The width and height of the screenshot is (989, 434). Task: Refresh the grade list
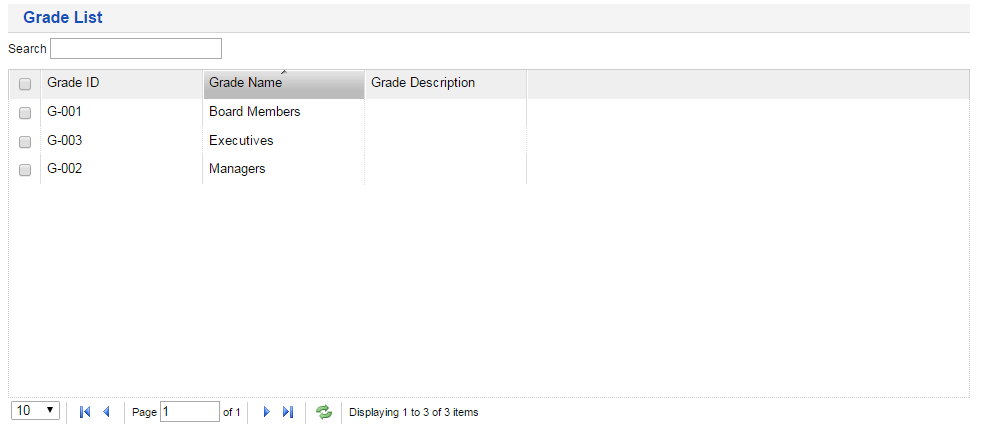(324, 412)
